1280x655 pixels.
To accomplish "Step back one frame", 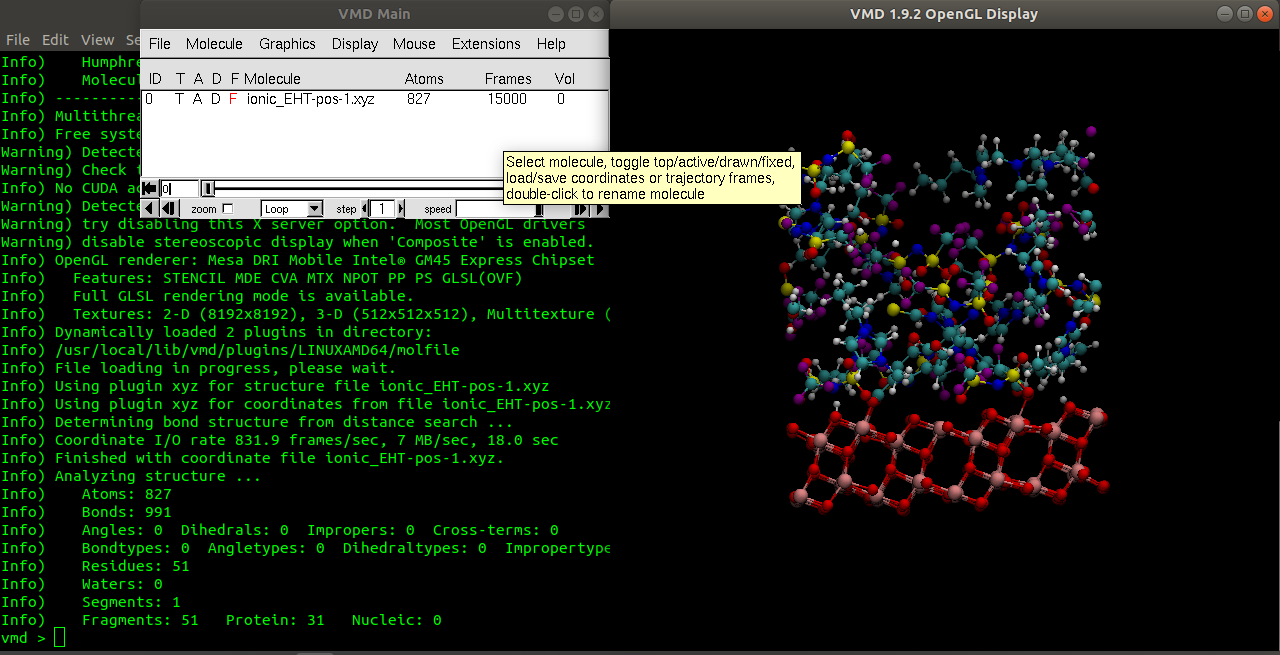I will tap(169, 209).
